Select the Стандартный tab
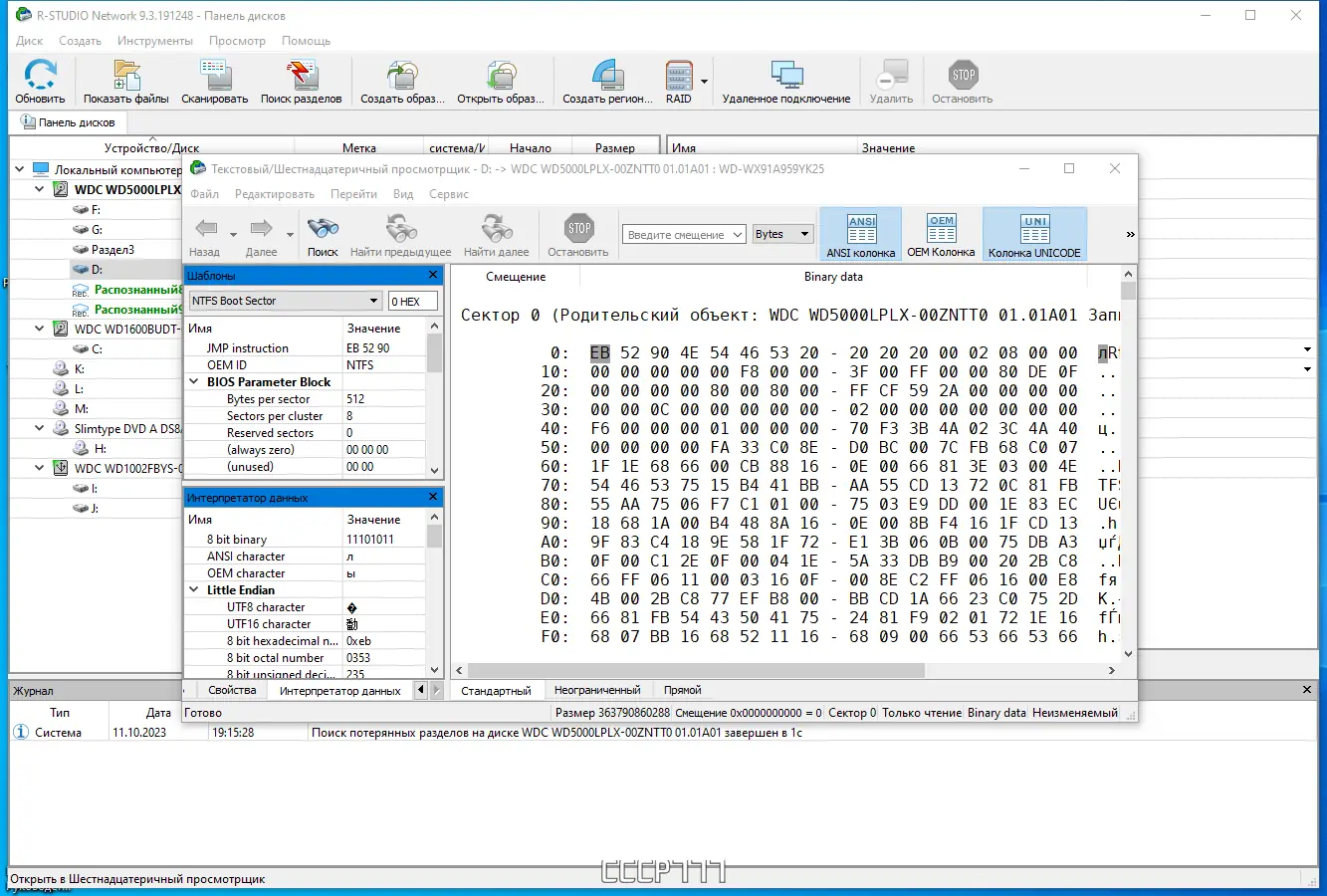 pos(496,690)
